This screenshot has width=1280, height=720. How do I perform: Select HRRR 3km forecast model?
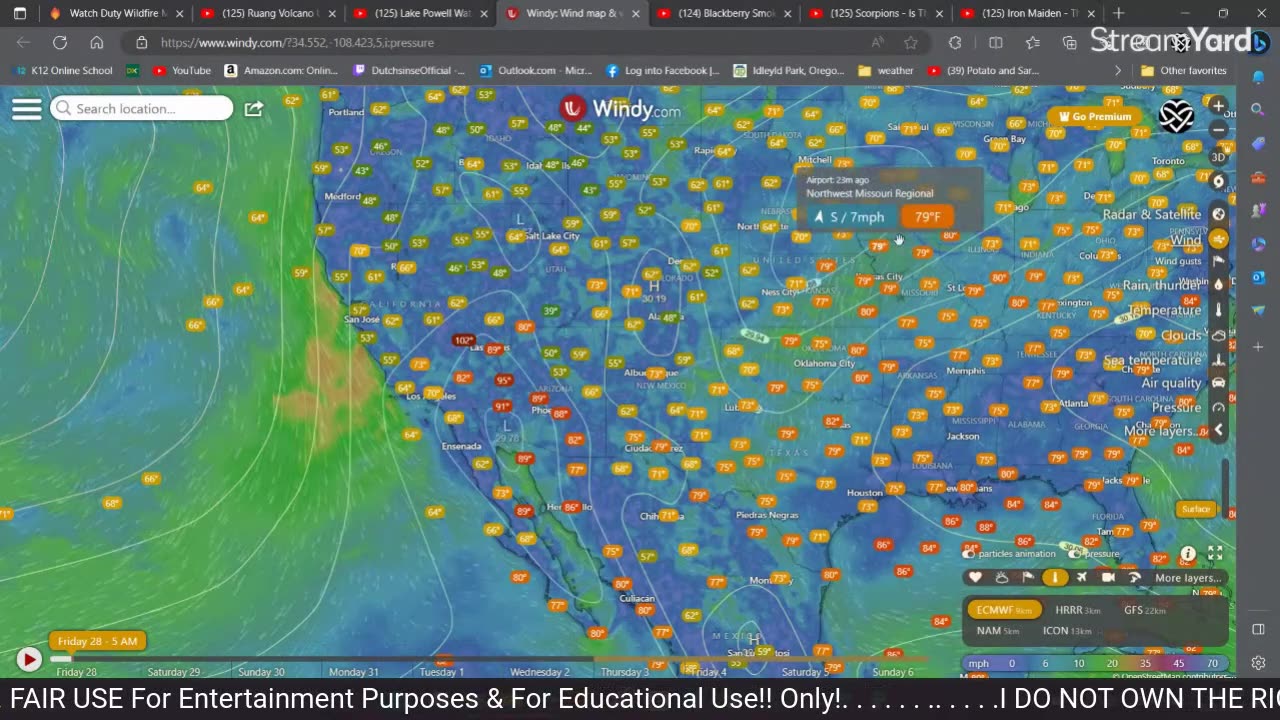pyautogui.click(x=1078, y=610)
